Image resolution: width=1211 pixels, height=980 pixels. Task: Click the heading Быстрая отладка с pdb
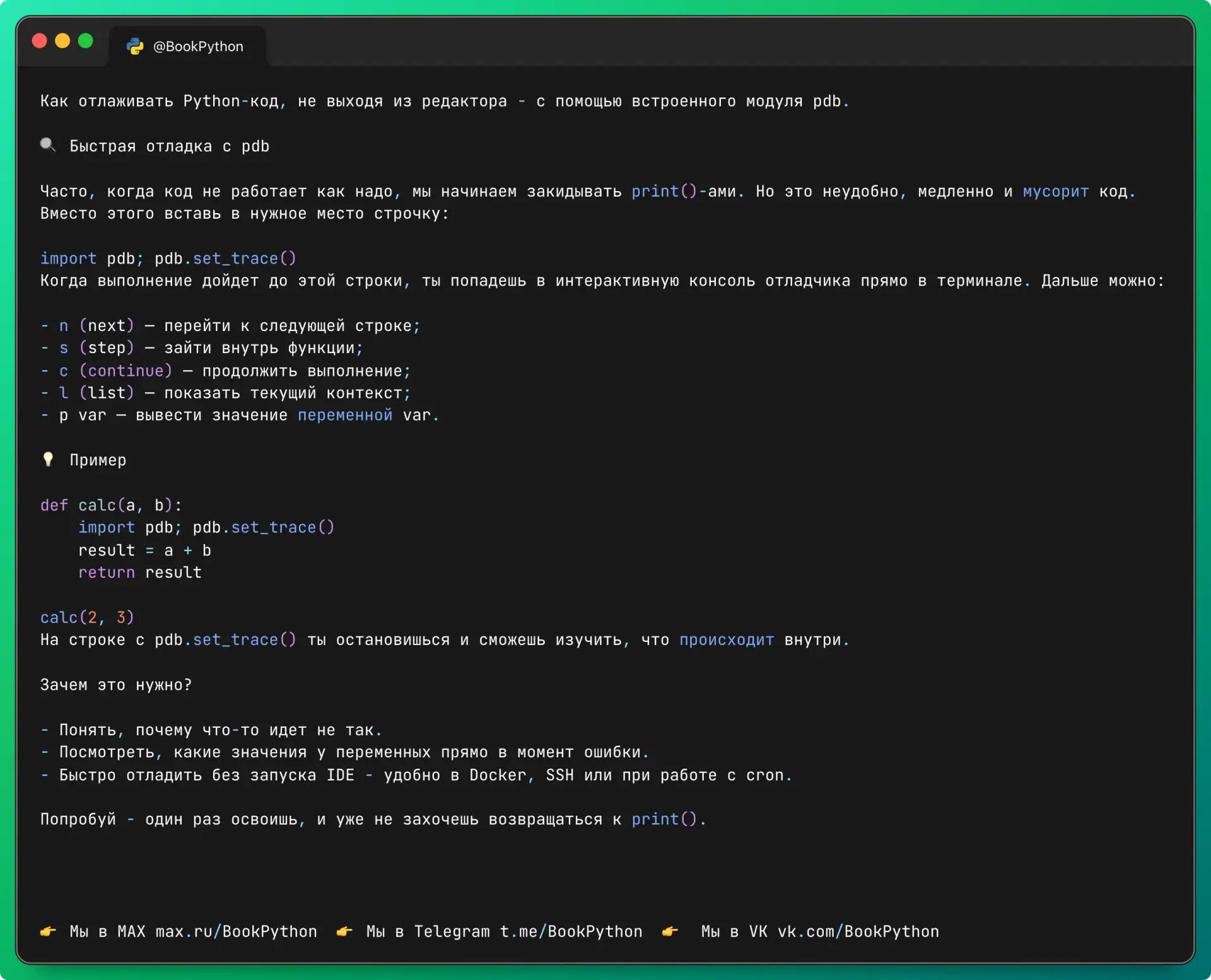170,146
